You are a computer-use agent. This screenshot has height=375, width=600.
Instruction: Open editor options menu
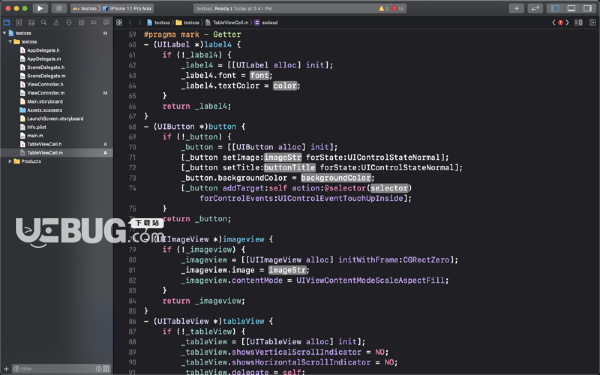[579, 23]
